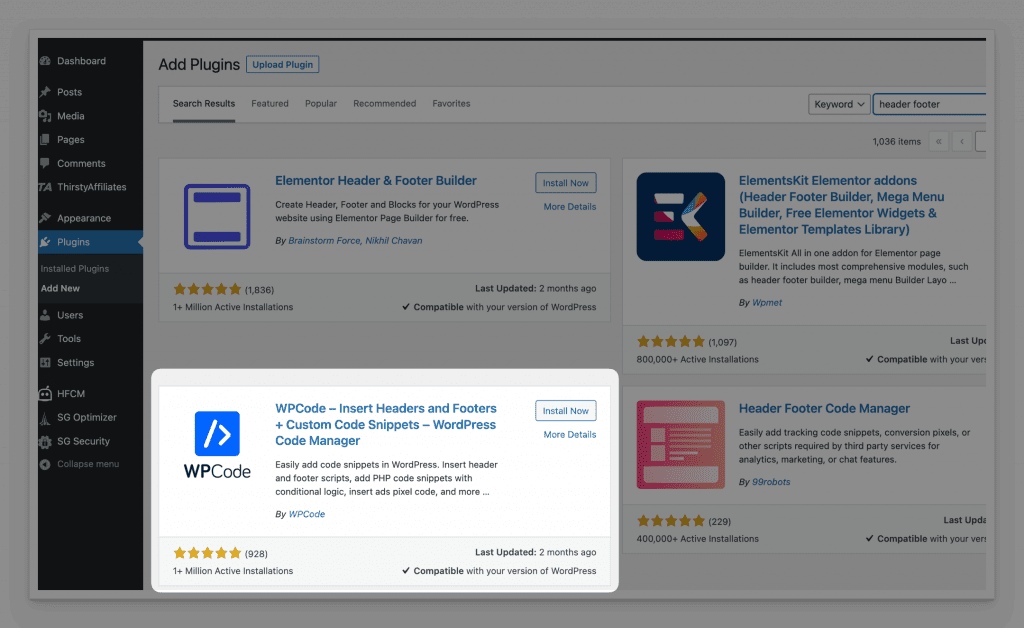Click '800,000+ Active Installations' text
Image resolution: width=1024 pixels, height=628 pixels.
[697, 360]
